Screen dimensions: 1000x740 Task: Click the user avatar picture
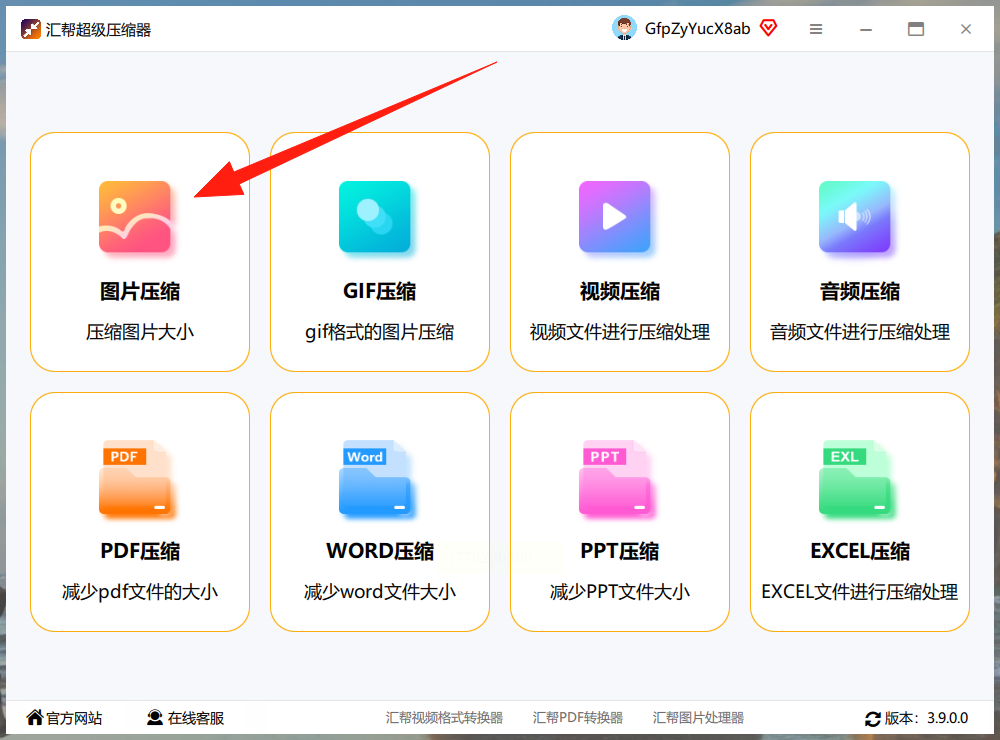624,28
